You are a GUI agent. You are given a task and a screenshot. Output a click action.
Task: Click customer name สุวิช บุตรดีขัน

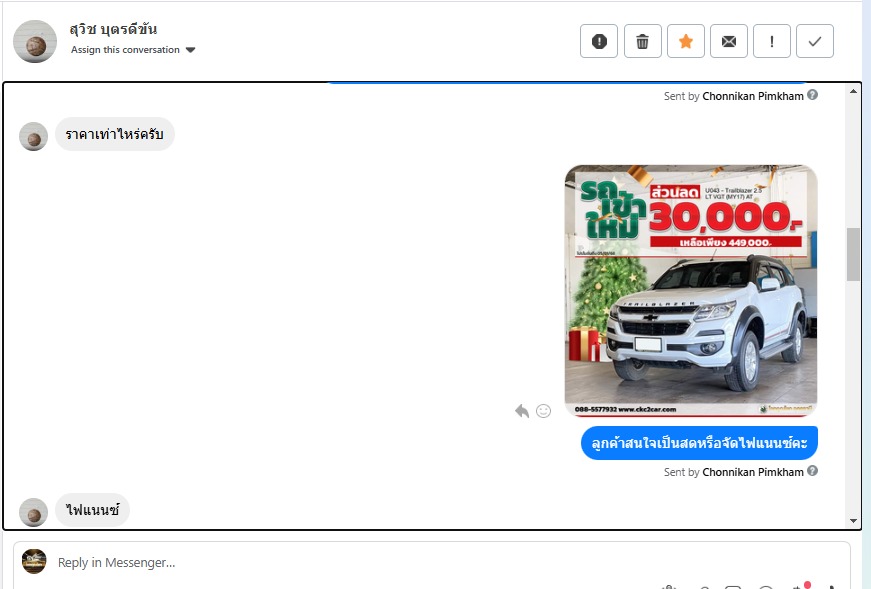pos(113,29)
